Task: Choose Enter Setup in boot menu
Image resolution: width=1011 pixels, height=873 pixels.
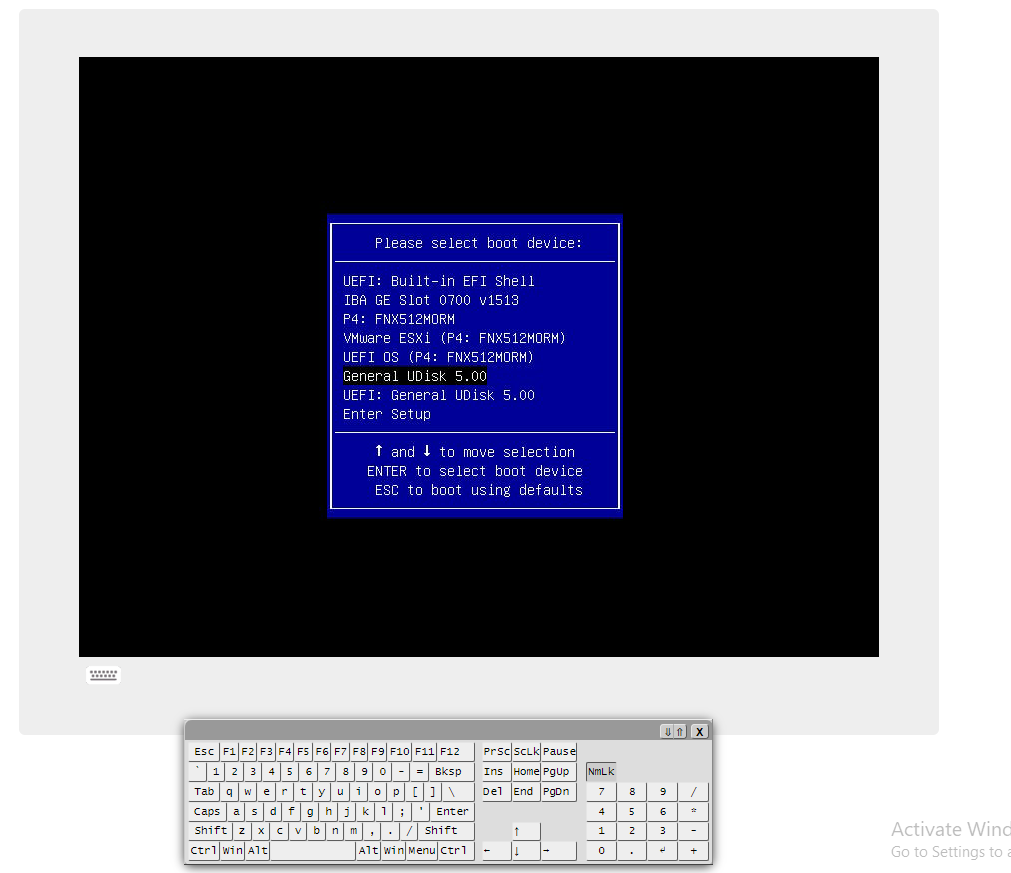Action: (x=386, y=414)
